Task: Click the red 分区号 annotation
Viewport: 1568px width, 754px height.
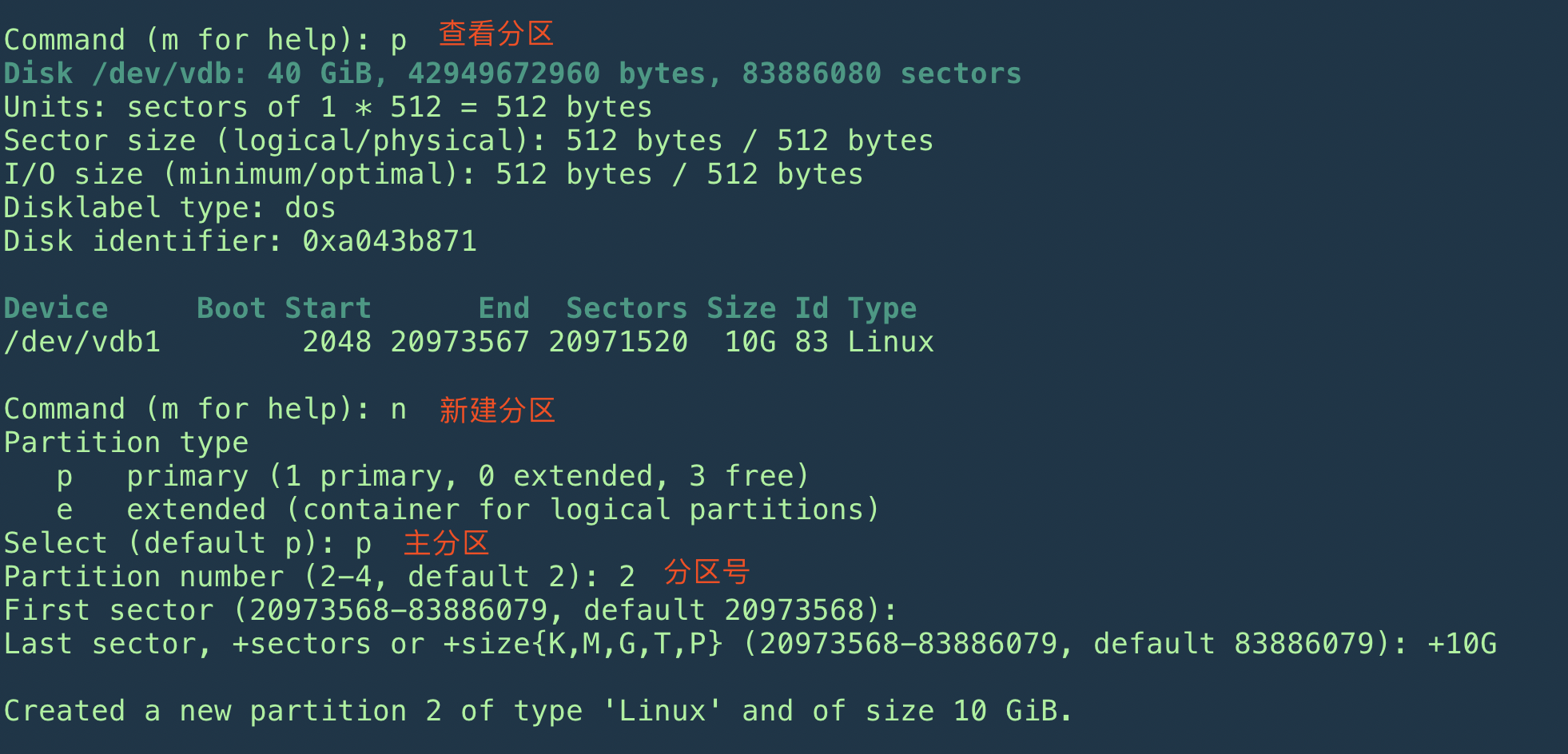Action: [x=706, y=573]
